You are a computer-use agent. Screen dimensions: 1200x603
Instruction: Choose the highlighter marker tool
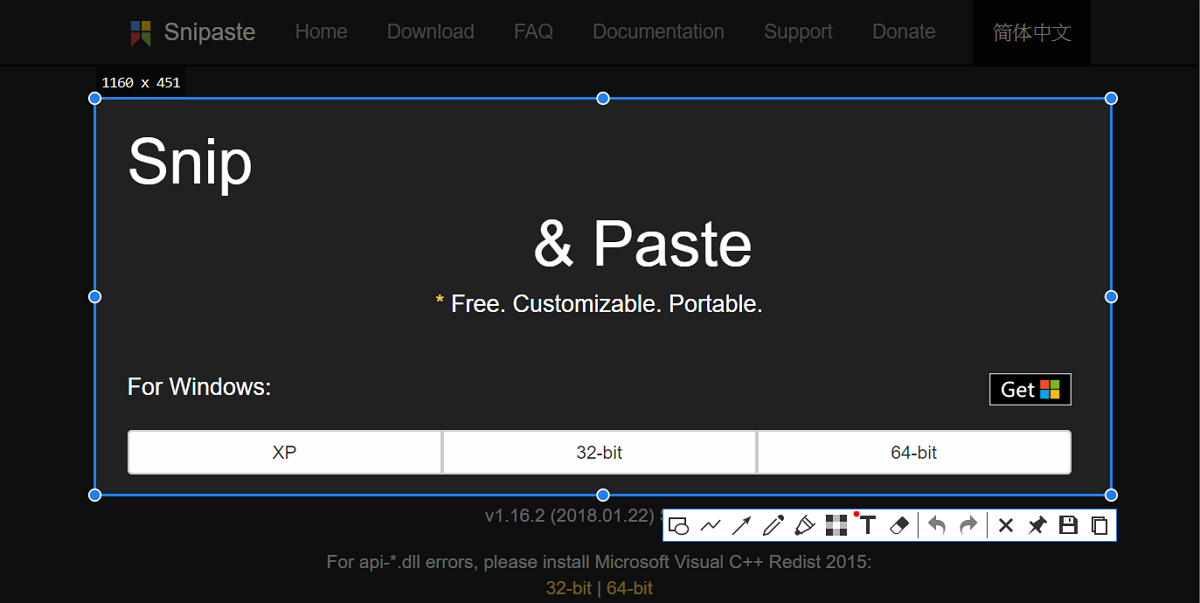[805, 525]
